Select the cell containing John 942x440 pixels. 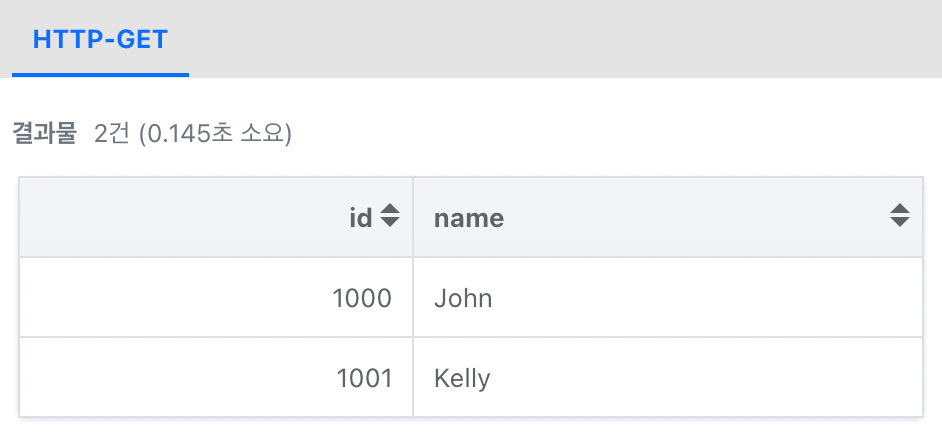tap(667, 298)
